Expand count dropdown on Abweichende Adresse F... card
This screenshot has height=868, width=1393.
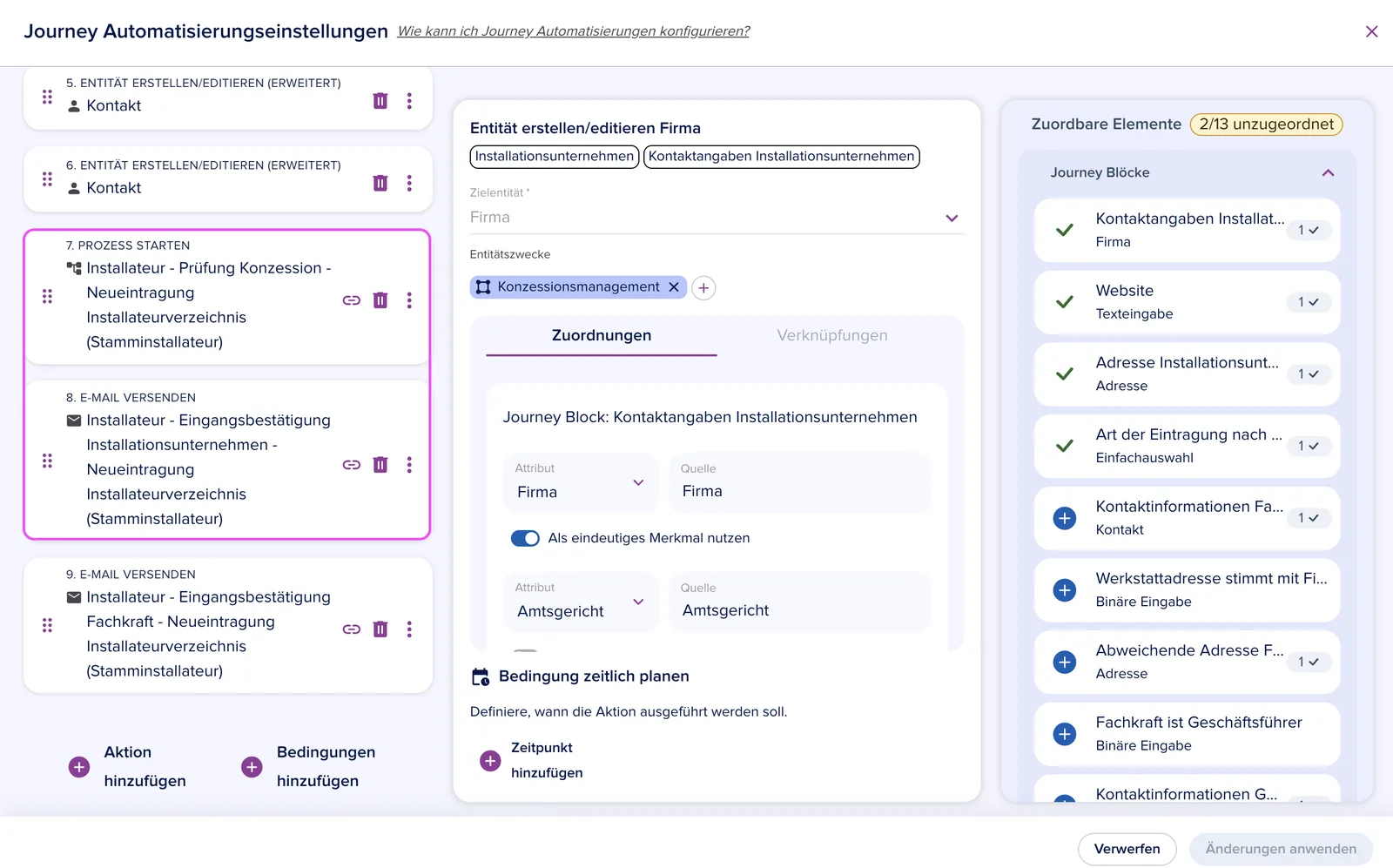[x=1309, y=662]
